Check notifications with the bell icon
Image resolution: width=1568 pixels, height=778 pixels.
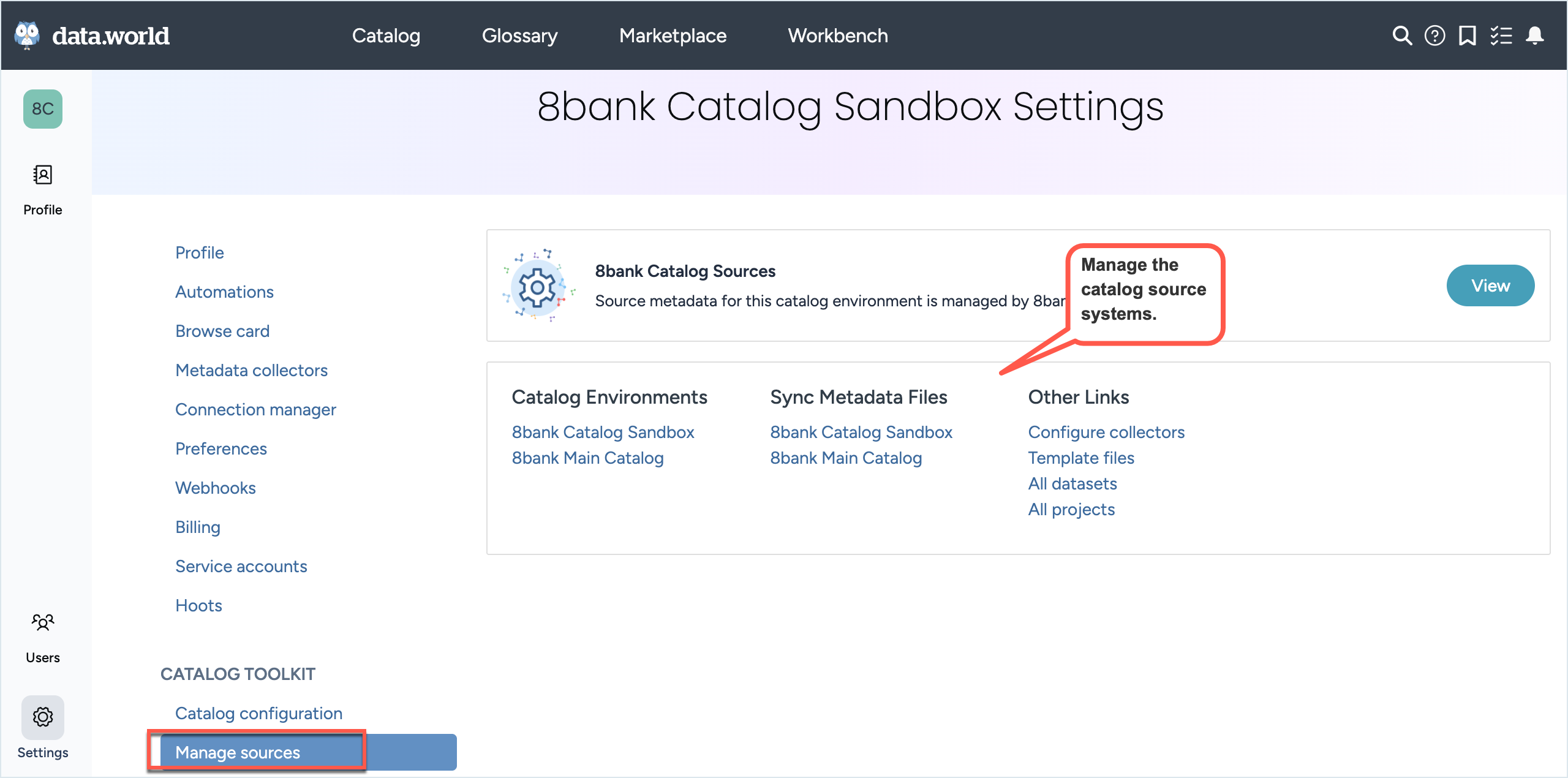[x=1535, y=36]
